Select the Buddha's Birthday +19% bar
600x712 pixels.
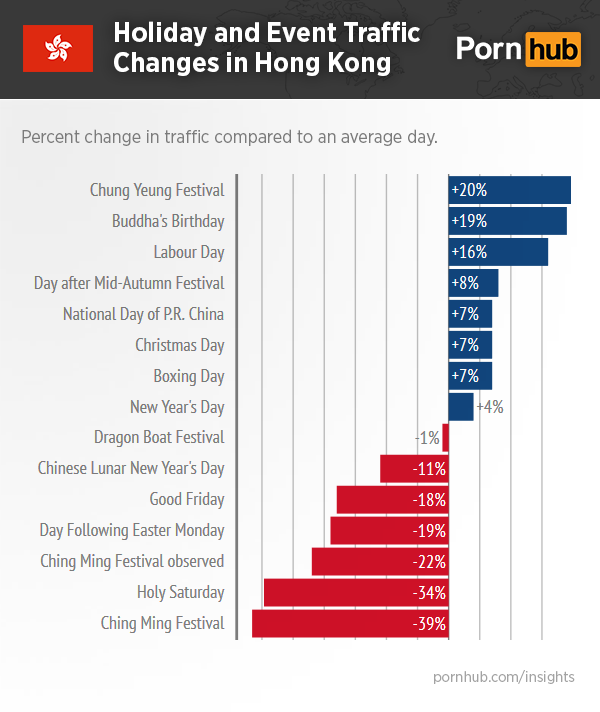pos(507,221)
